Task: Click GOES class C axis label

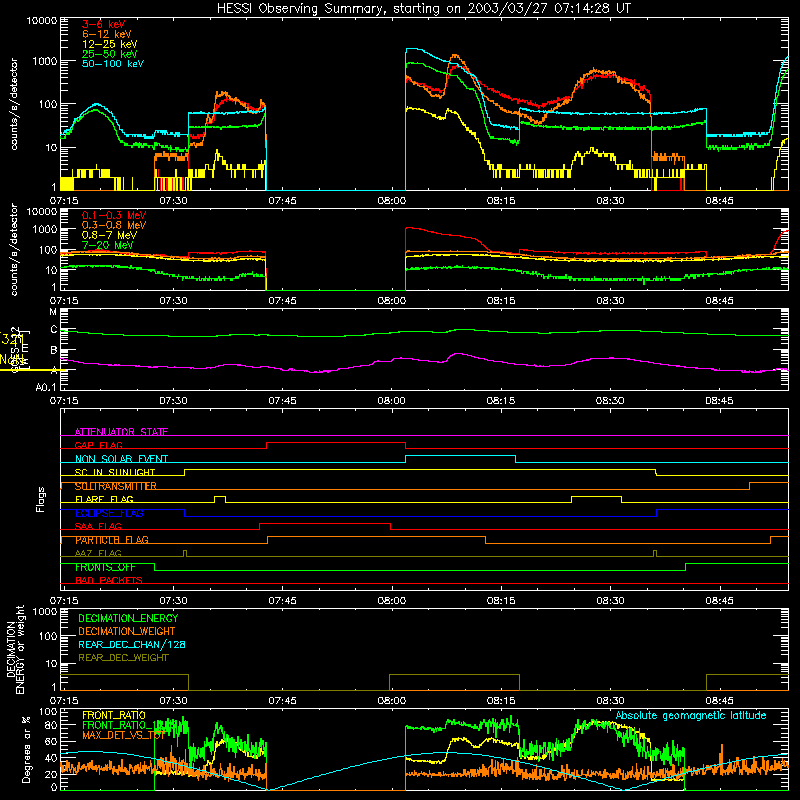Action: (54, 330)
